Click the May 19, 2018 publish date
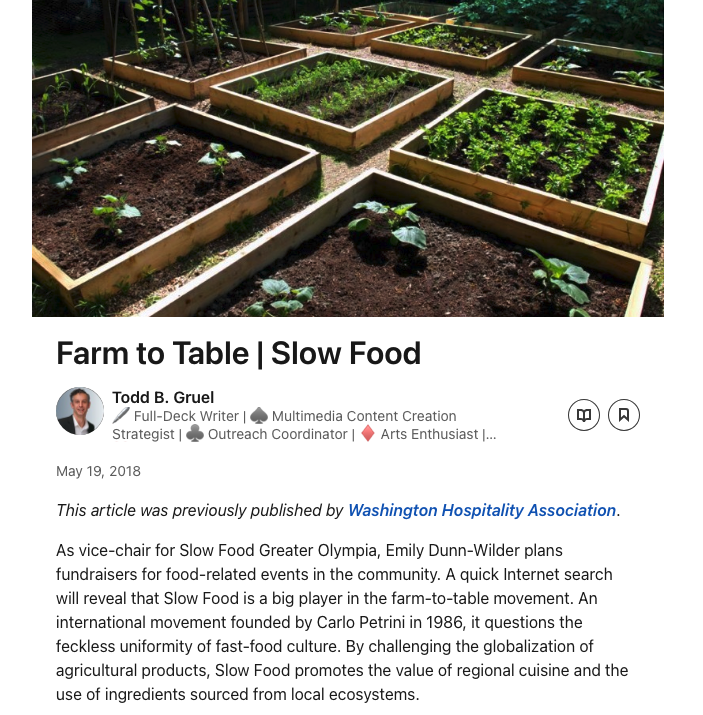Viewport: 703px width, 715px height. click(98, 471)
